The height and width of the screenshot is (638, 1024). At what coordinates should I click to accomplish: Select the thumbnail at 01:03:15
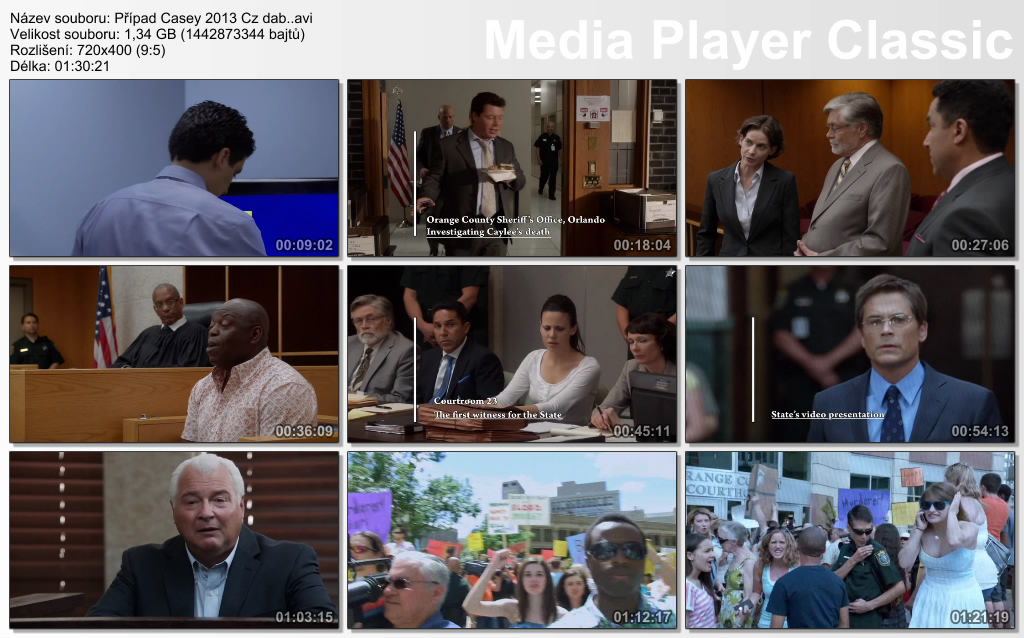[174, 539]
